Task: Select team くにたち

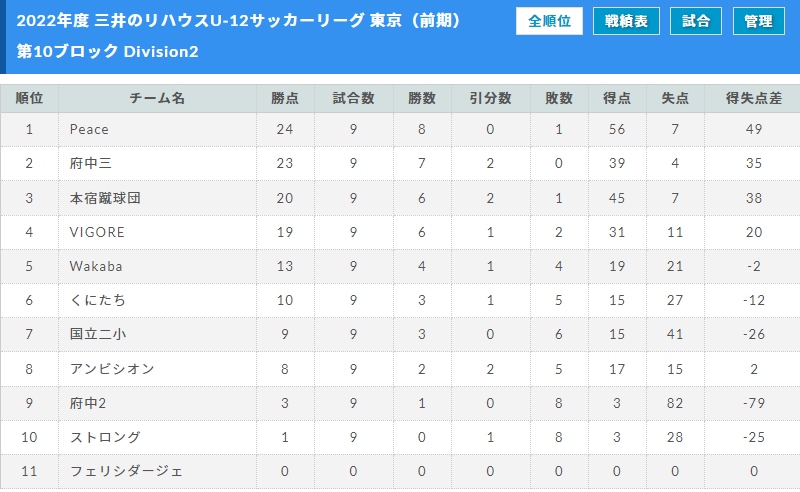Action: 97,300
